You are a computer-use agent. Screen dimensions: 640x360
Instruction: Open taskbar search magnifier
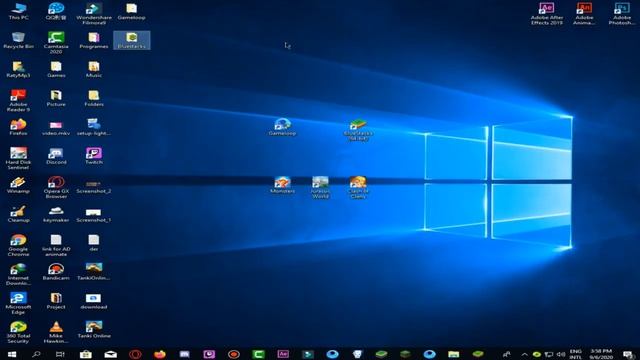pyautogui.click(x=36, y=354)
